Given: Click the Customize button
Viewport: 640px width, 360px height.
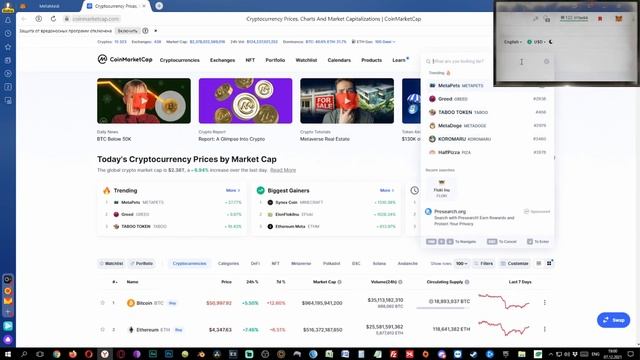Looking at the screenshot, I should [514, 263].
